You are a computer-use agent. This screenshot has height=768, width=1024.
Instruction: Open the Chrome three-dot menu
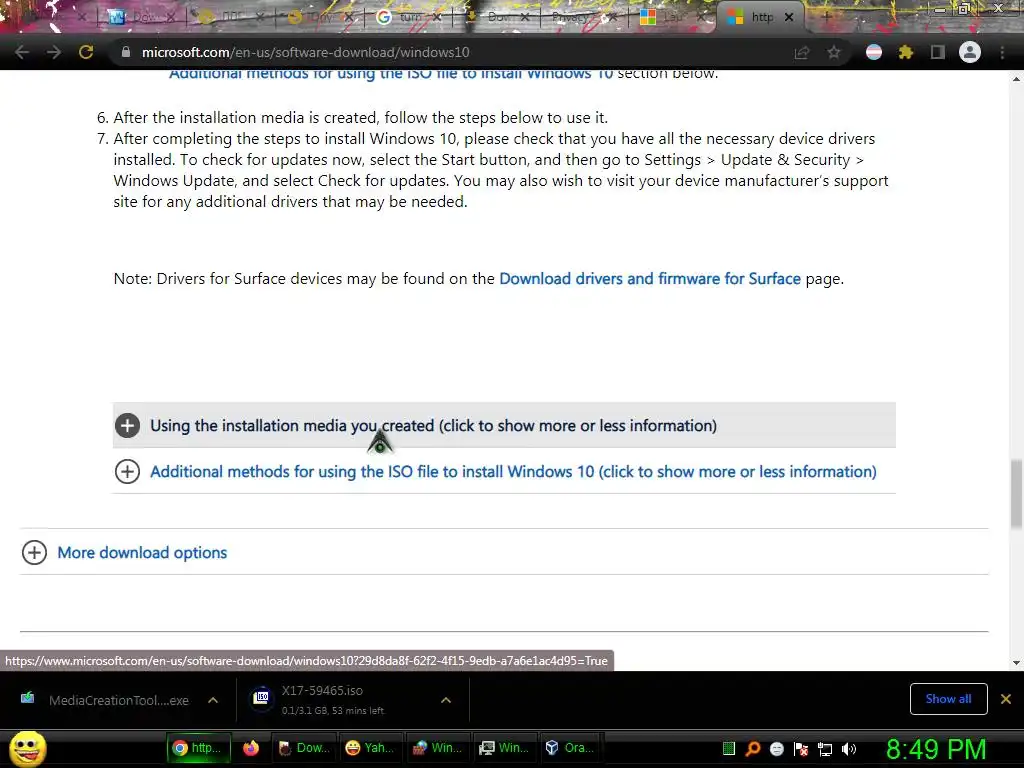(x=1002, y=52)
